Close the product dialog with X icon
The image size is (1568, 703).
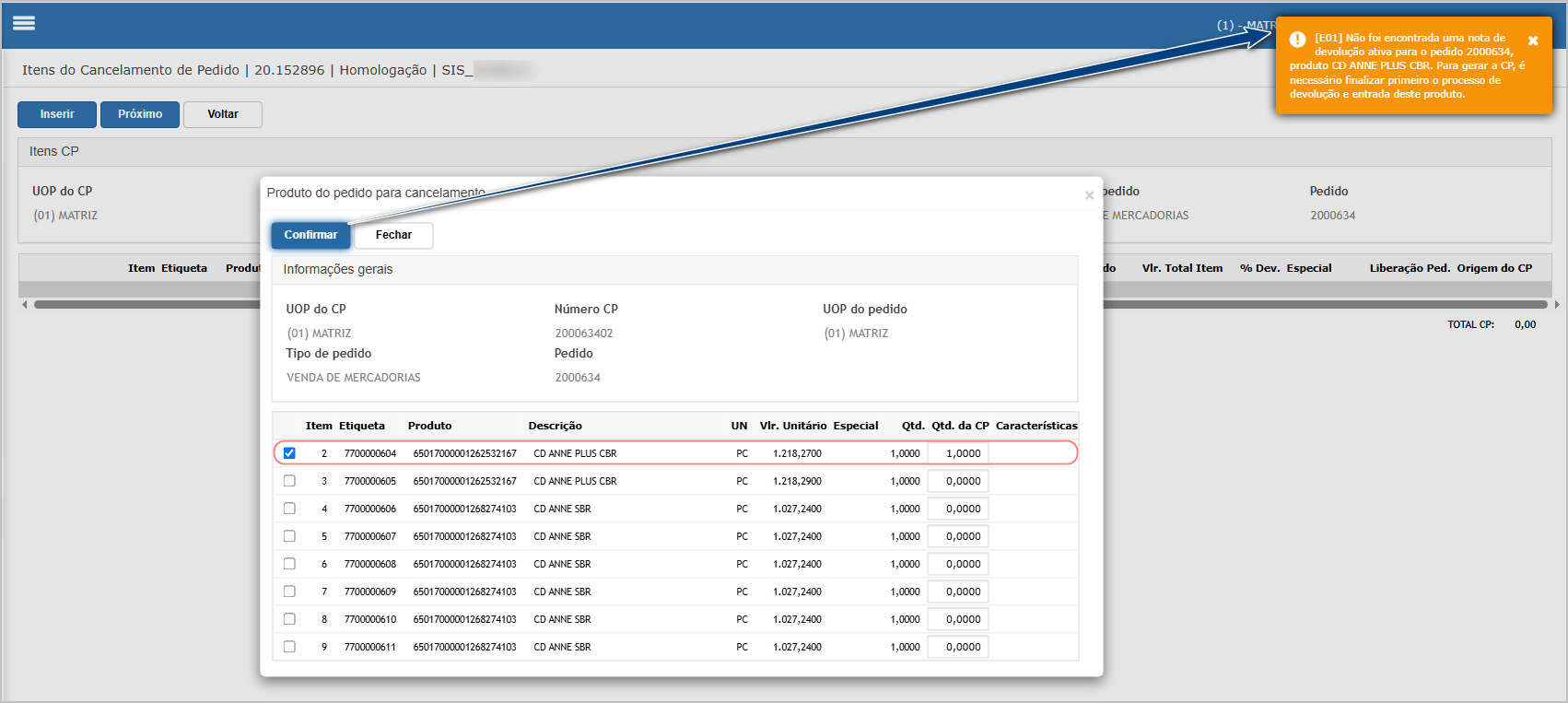tap(1089, 195)
